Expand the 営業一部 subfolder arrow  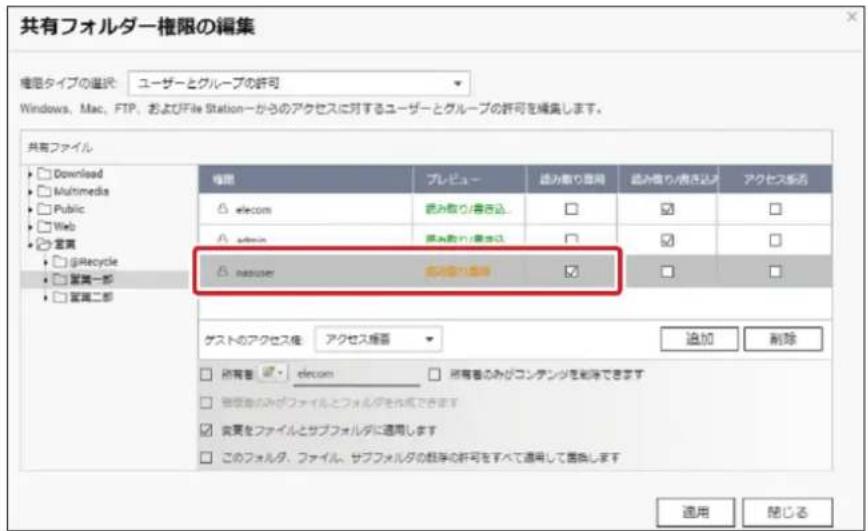[46, 280]
